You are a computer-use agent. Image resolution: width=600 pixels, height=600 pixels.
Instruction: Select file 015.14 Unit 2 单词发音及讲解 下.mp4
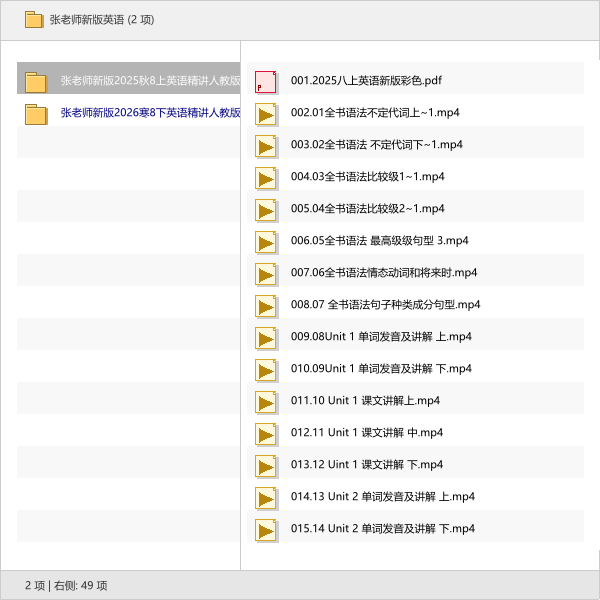[x=382, y=529]
